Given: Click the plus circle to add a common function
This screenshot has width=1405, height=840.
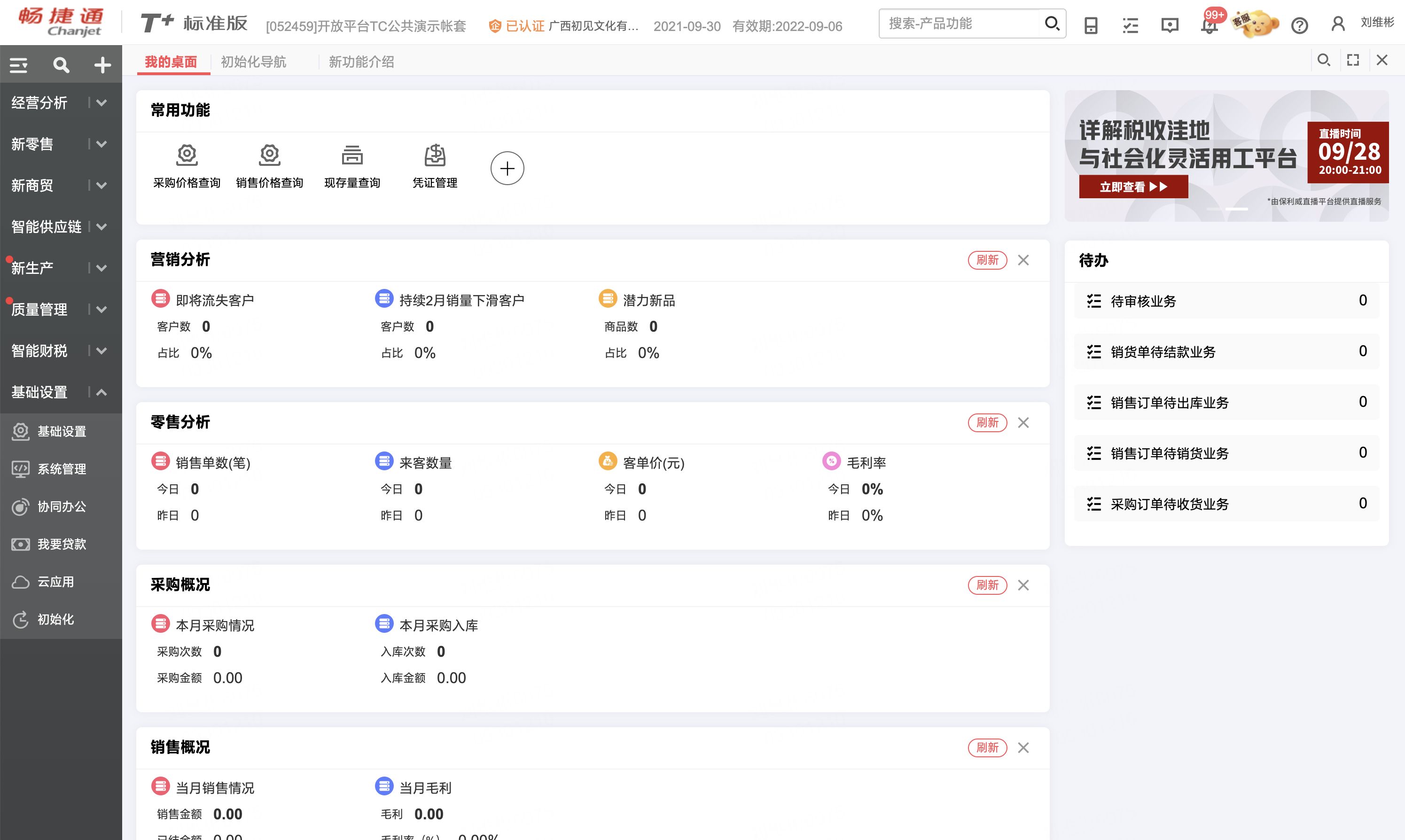Looking at the screenshot, I should click(507, 168).
